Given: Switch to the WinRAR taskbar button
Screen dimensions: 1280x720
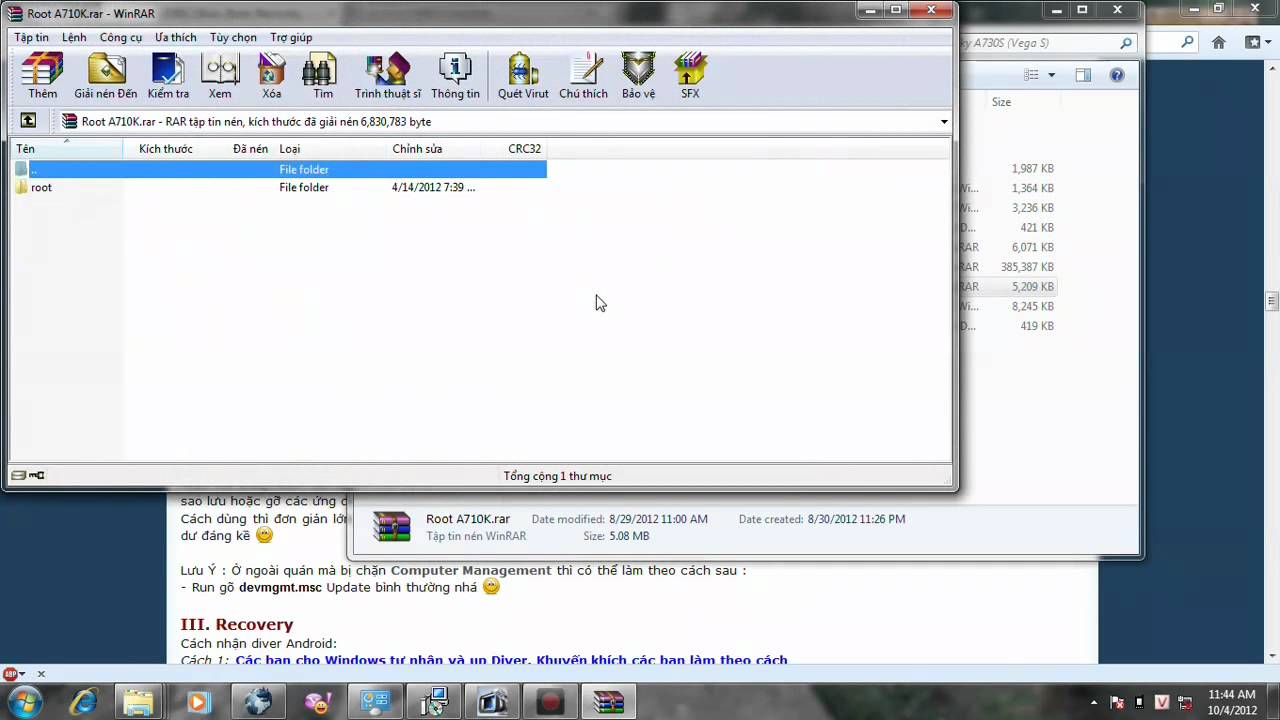Looking at the screenshot, I should tap(608, 702).
